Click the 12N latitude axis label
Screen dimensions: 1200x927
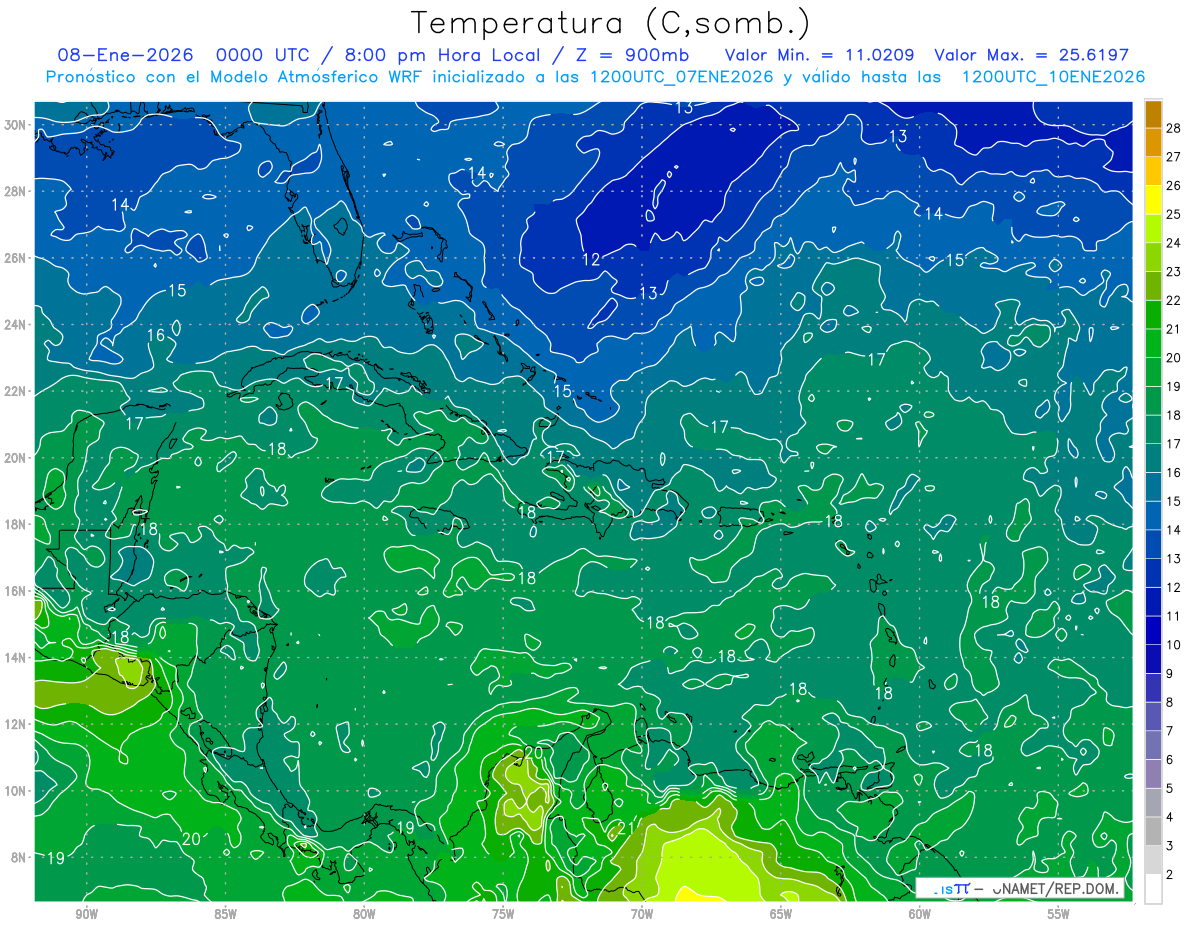(x=16, y=724)
